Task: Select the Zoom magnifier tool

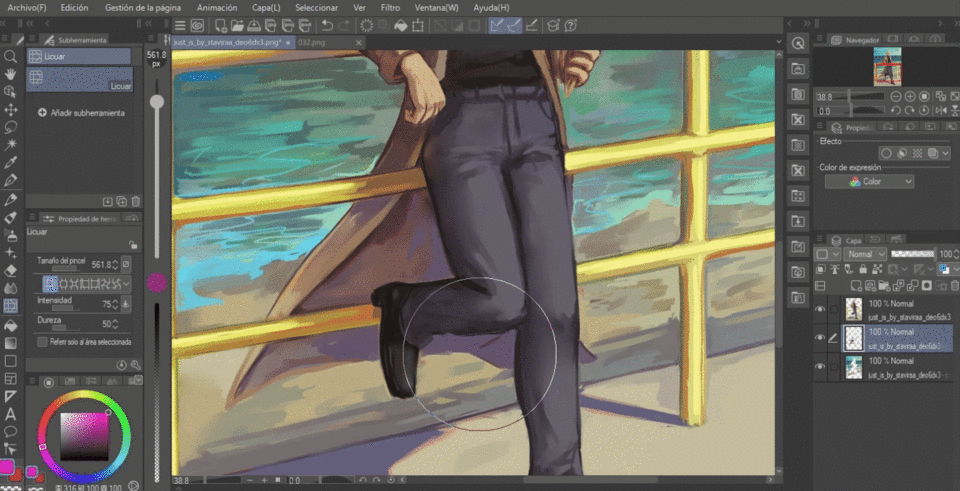Action: [x=10, y=56]
